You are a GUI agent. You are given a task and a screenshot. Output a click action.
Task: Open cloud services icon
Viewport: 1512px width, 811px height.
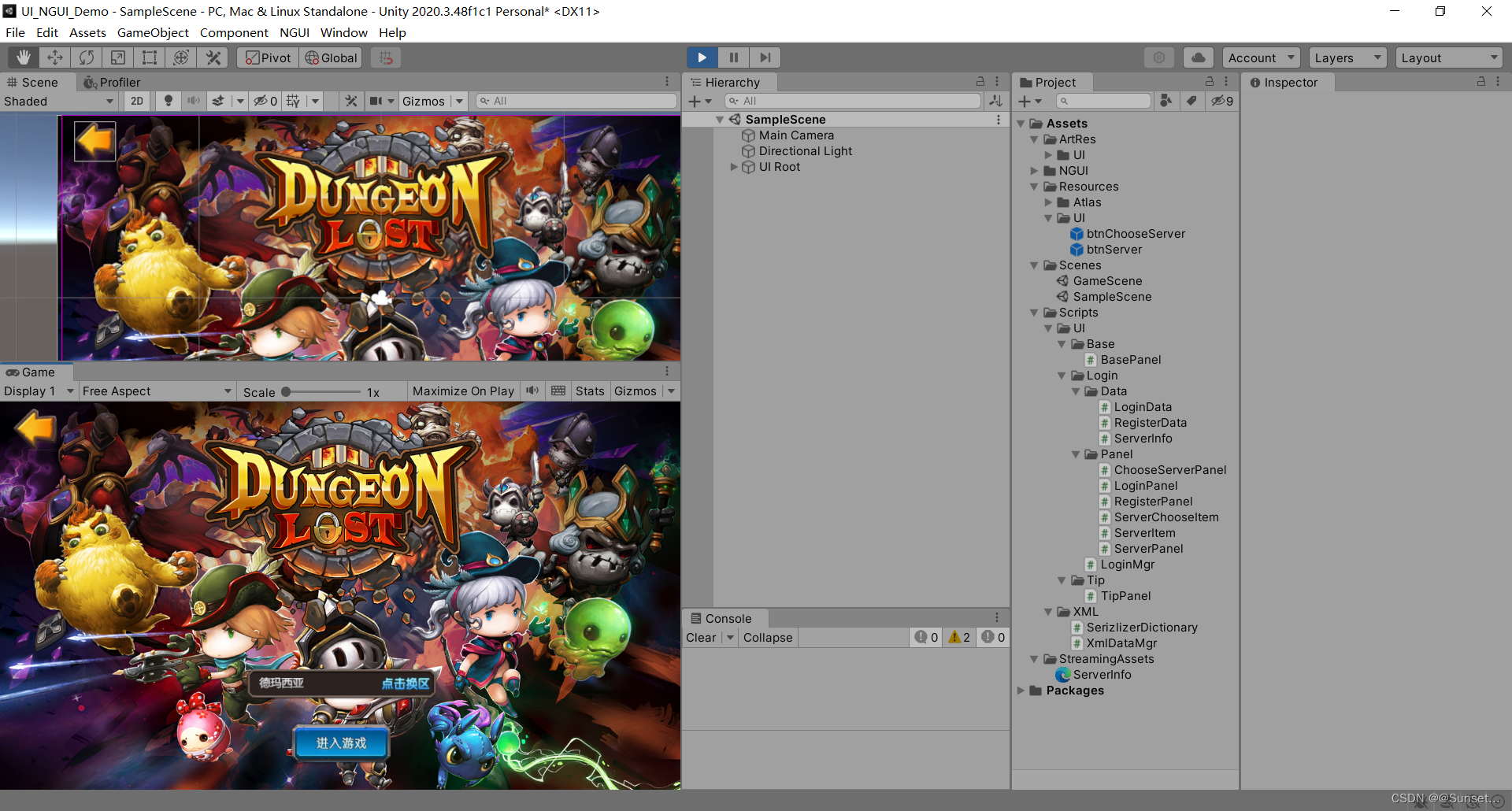[1198, 57]
